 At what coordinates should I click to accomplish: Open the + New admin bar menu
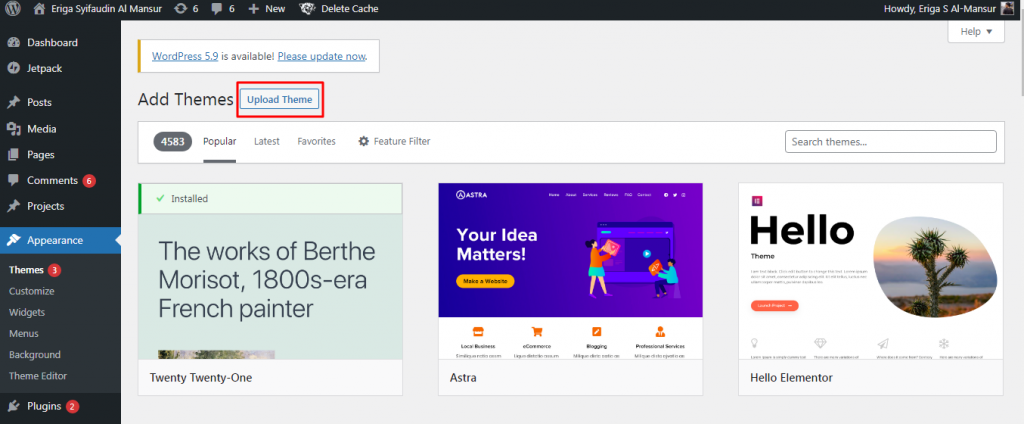click(x=266, y=8)
